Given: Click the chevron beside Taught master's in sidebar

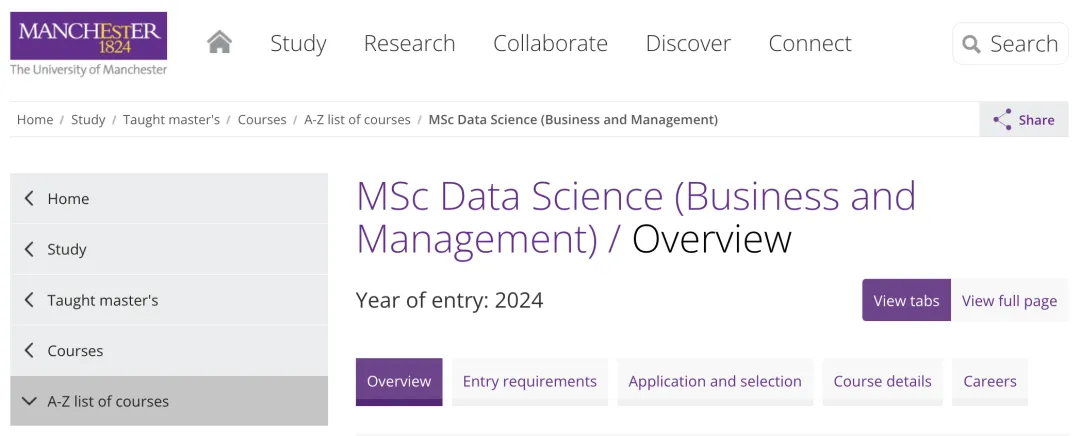Looking at the screenshot, I should pyautogui.click(x=29, y=300).
